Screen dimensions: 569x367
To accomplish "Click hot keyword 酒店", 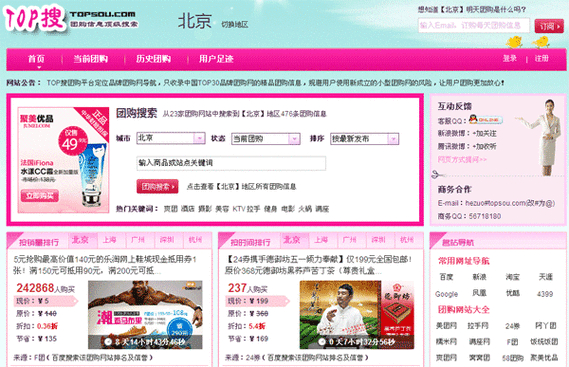I will click(x=188, y=209).
